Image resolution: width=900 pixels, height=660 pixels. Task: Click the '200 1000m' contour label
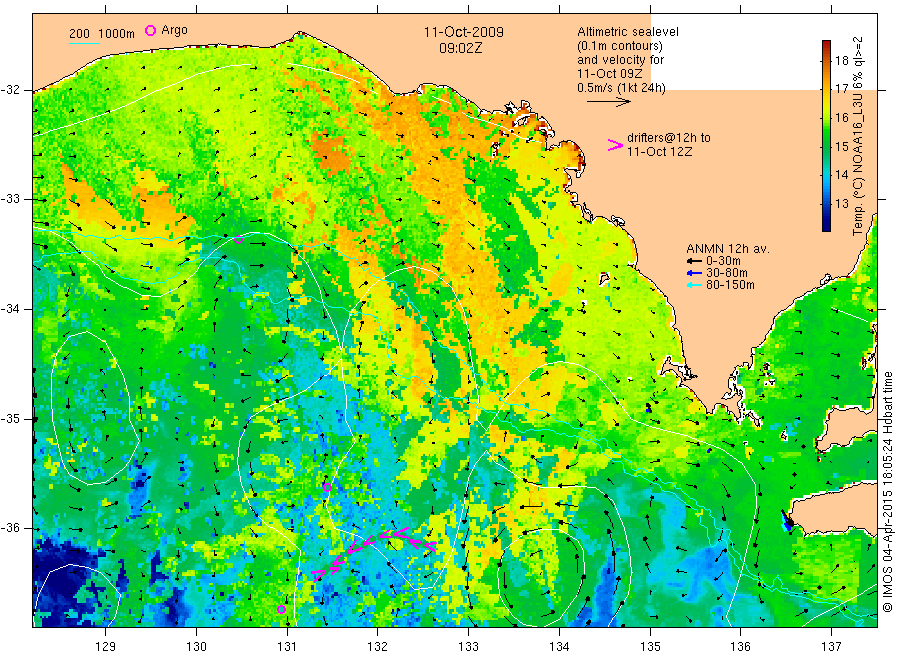(x=102, y=34)
